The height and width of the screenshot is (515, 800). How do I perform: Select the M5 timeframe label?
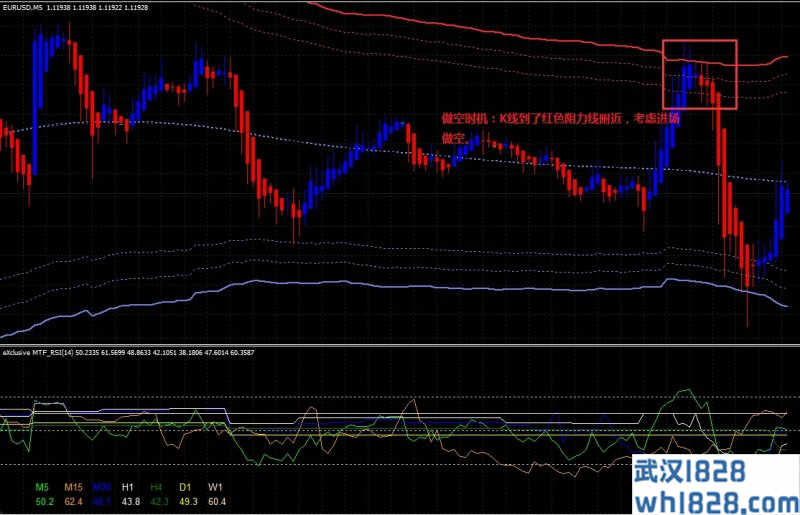coord(40,487)
